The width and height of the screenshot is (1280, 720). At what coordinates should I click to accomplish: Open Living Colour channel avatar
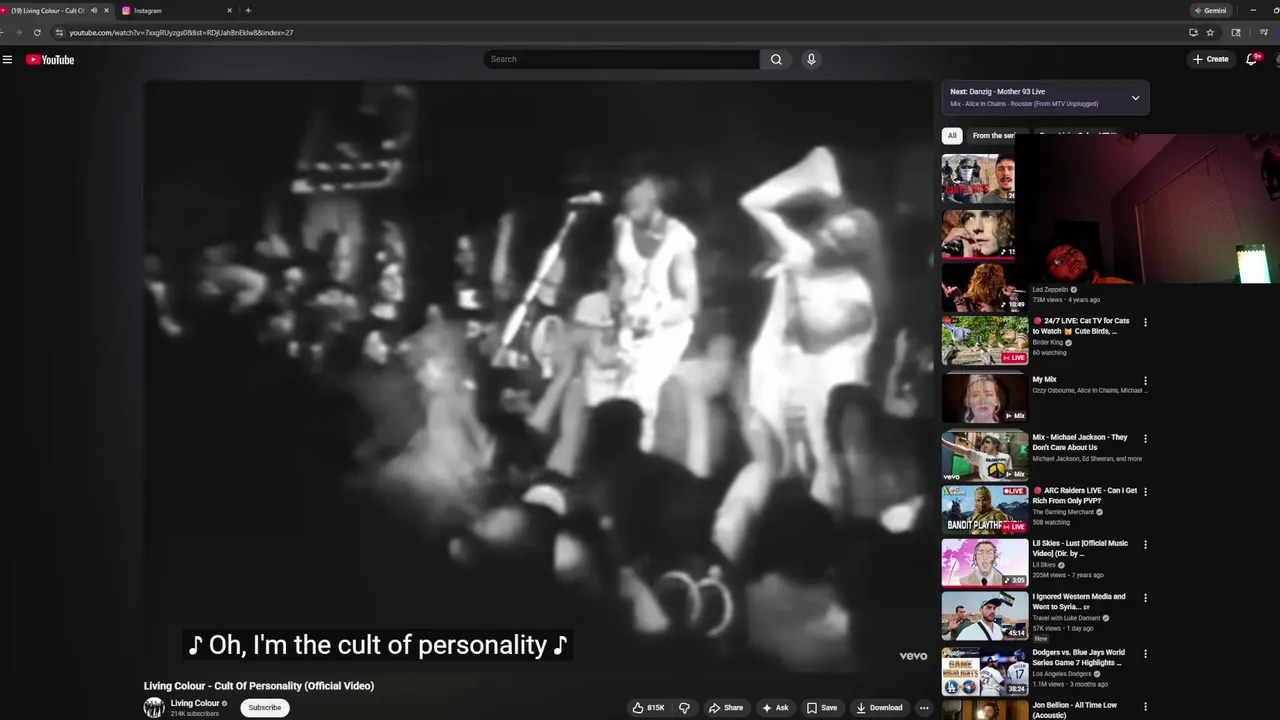click(x=154, y=708)
